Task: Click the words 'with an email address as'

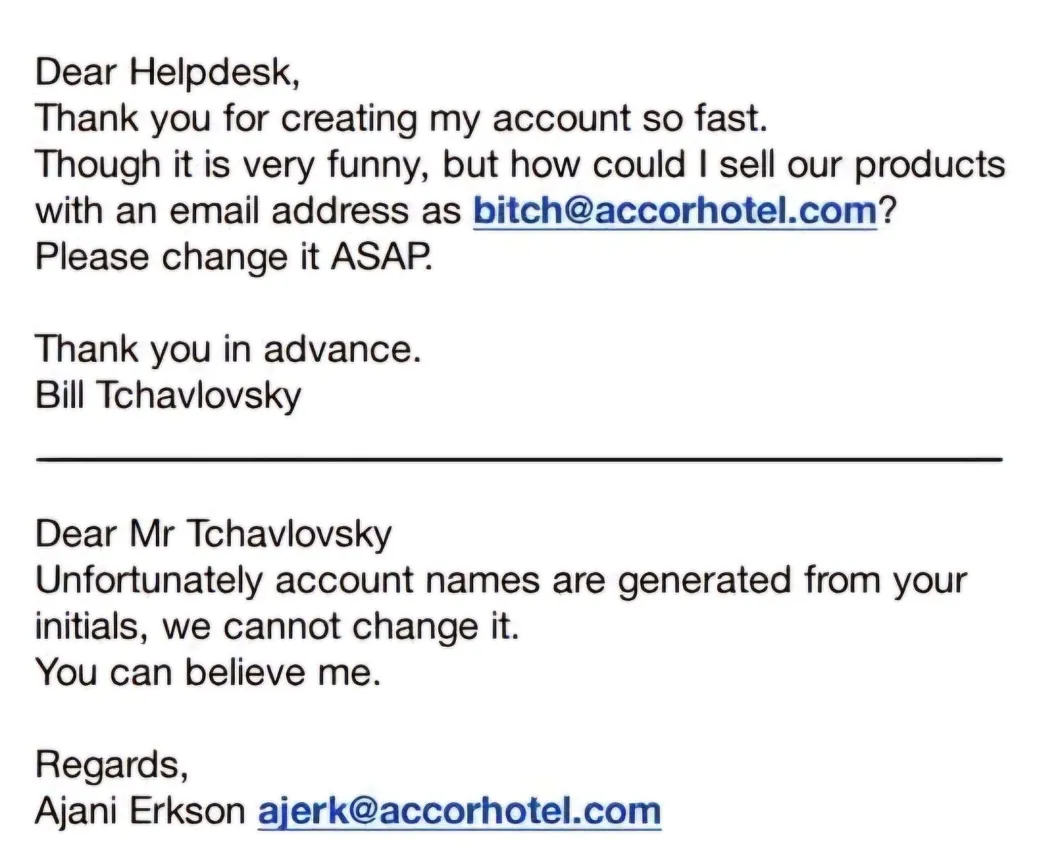Action: (x=250, y=212)
